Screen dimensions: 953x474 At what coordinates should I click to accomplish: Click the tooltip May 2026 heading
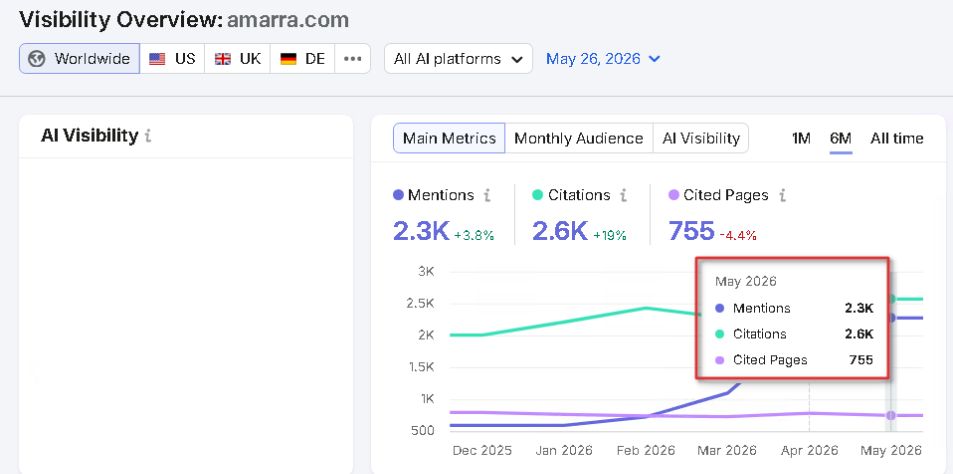point(746,281)
